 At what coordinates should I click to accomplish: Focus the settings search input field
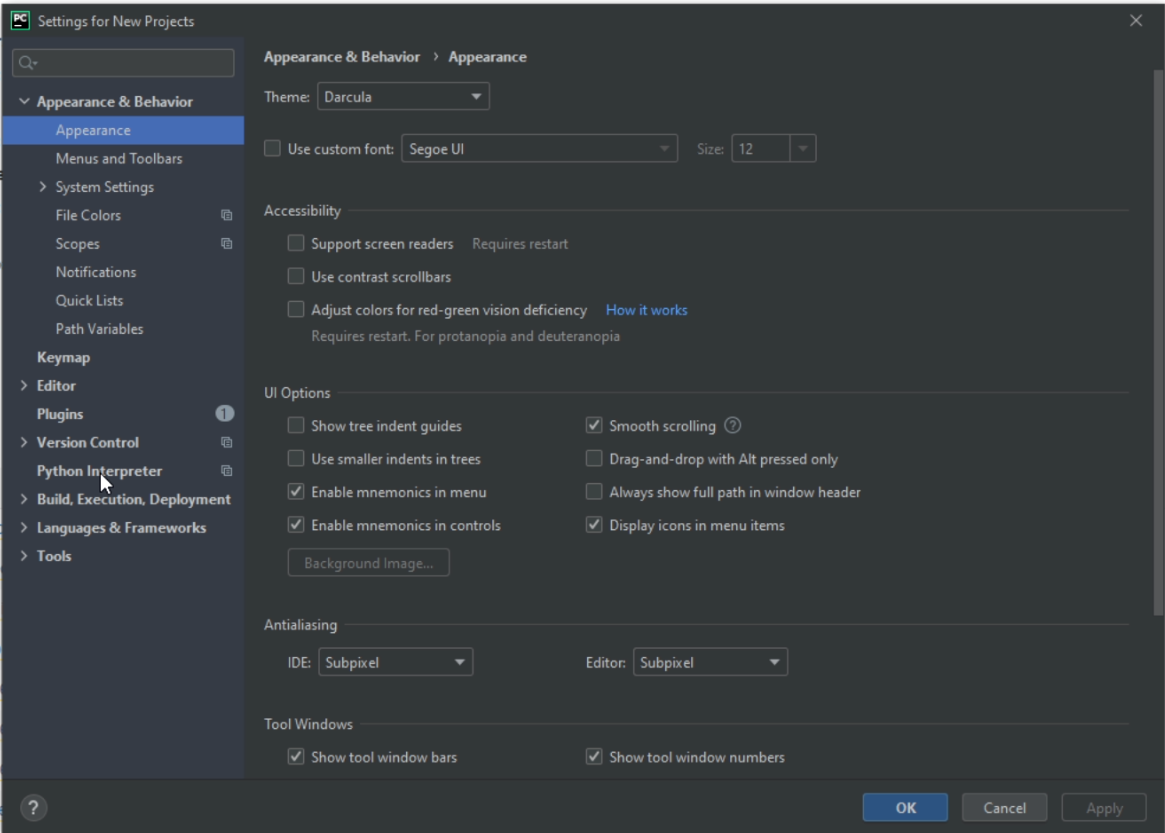(123, 63)
